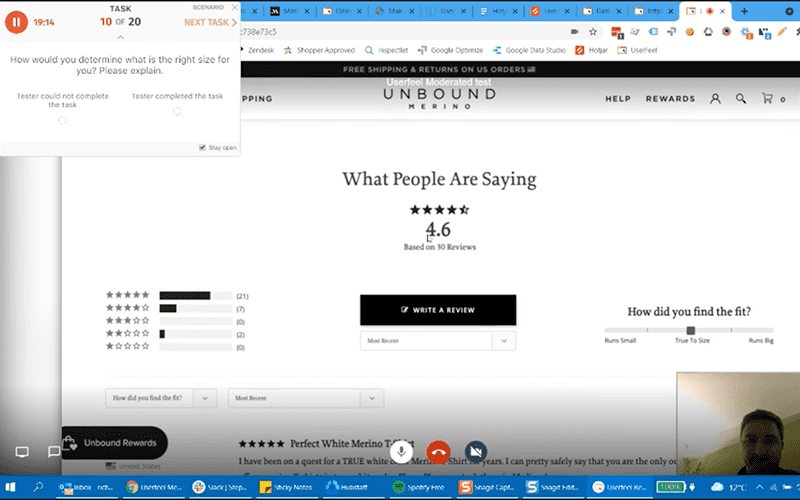This screenshot has width=800, height=500.
Task: Bookmark this page with the star icon
Action: pos(593,32)
